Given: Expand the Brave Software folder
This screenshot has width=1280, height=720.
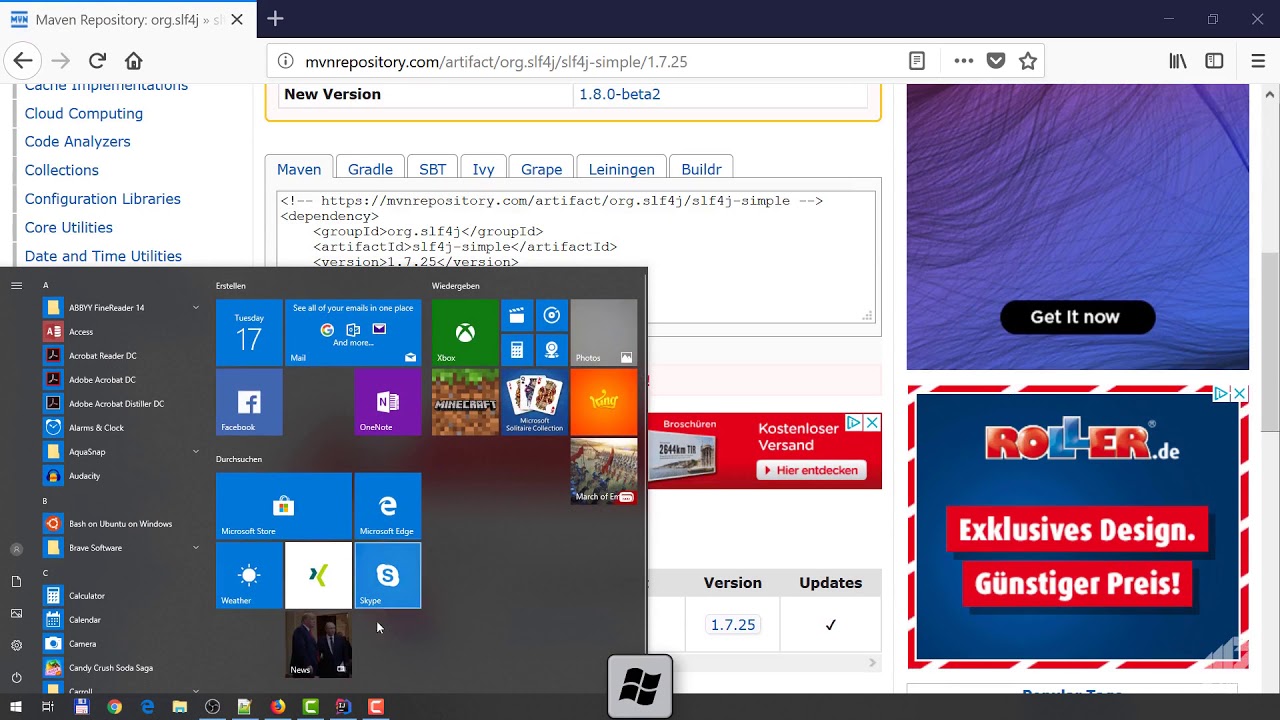Looking at the screenshot, I should tap(122, 547).
